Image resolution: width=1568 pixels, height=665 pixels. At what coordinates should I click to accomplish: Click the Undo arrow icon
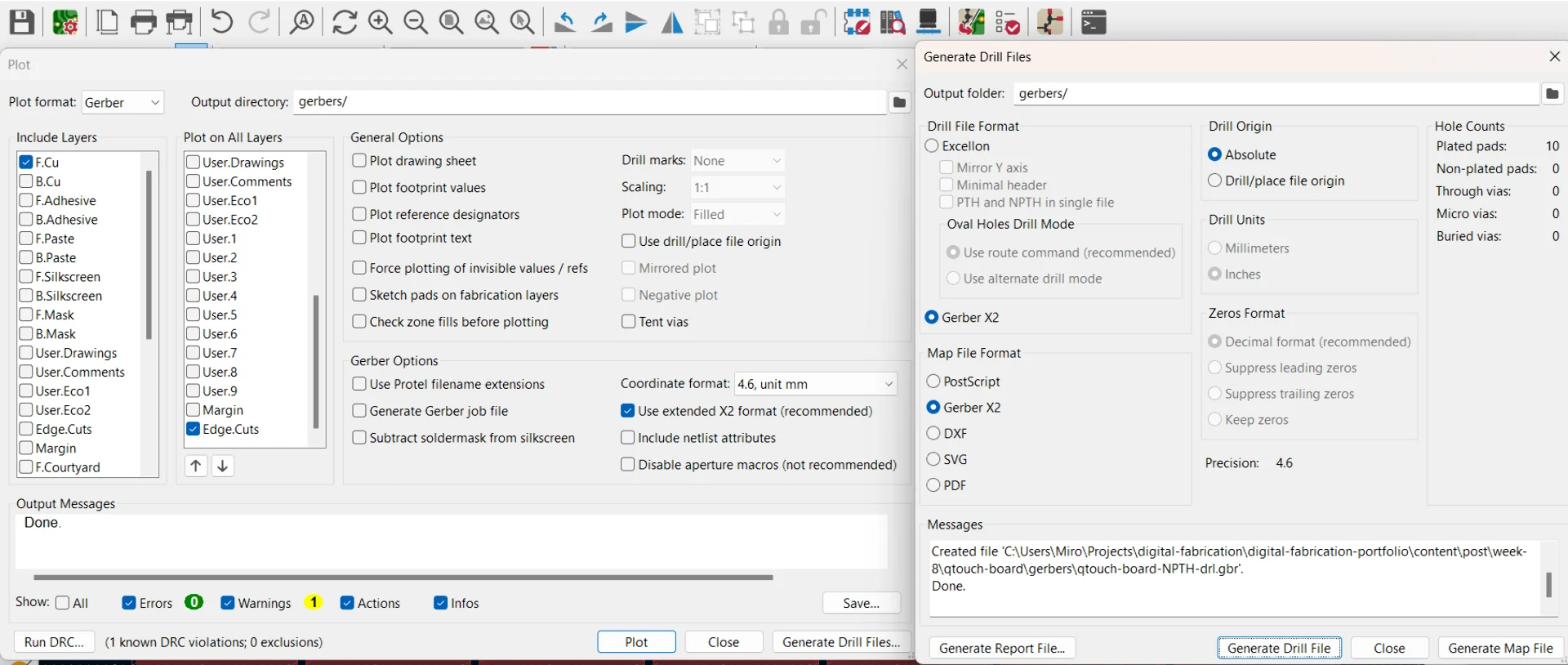pyautogui.click(x=221, y=22)
